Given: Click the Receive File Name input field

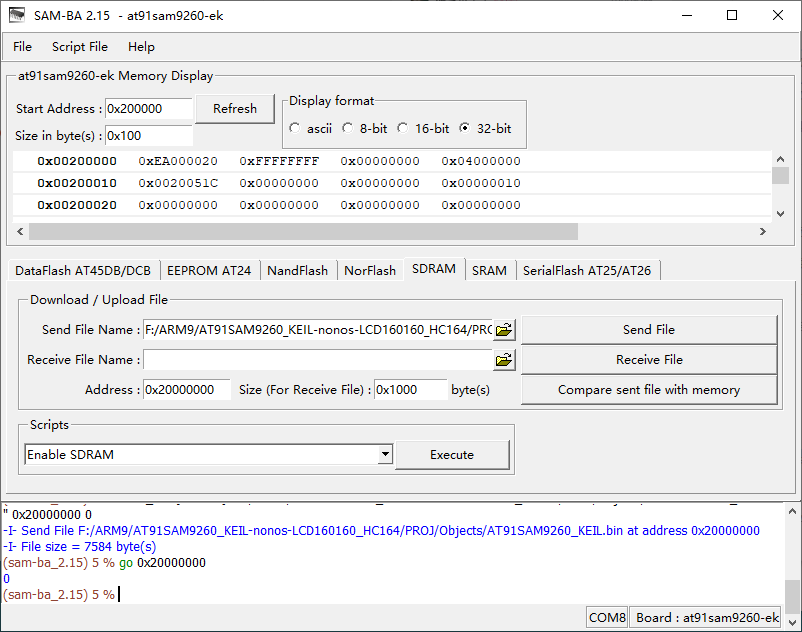Looking at the screenshot, I should pos(318,360).
